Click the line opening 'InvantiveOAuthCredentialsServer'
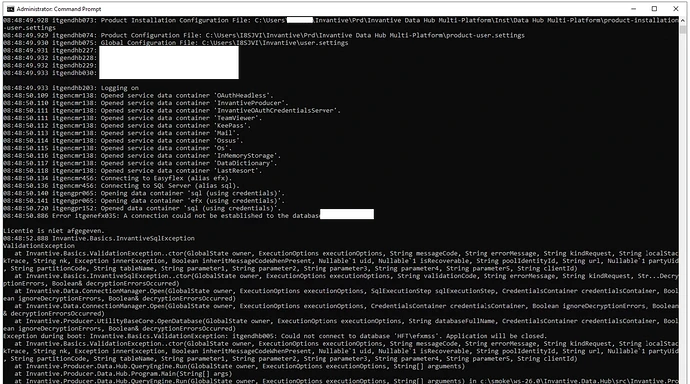Image resolution: width=690 pixels, height=384 pixels. click(x=172, y=110)
